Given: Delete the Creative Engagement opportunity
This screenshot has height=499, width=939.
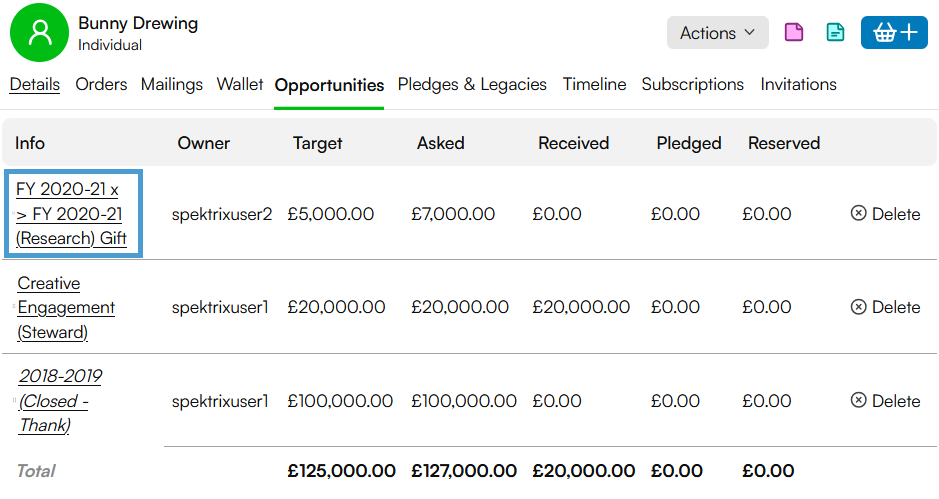Looking at the screenshot, I should click(885, 307).
